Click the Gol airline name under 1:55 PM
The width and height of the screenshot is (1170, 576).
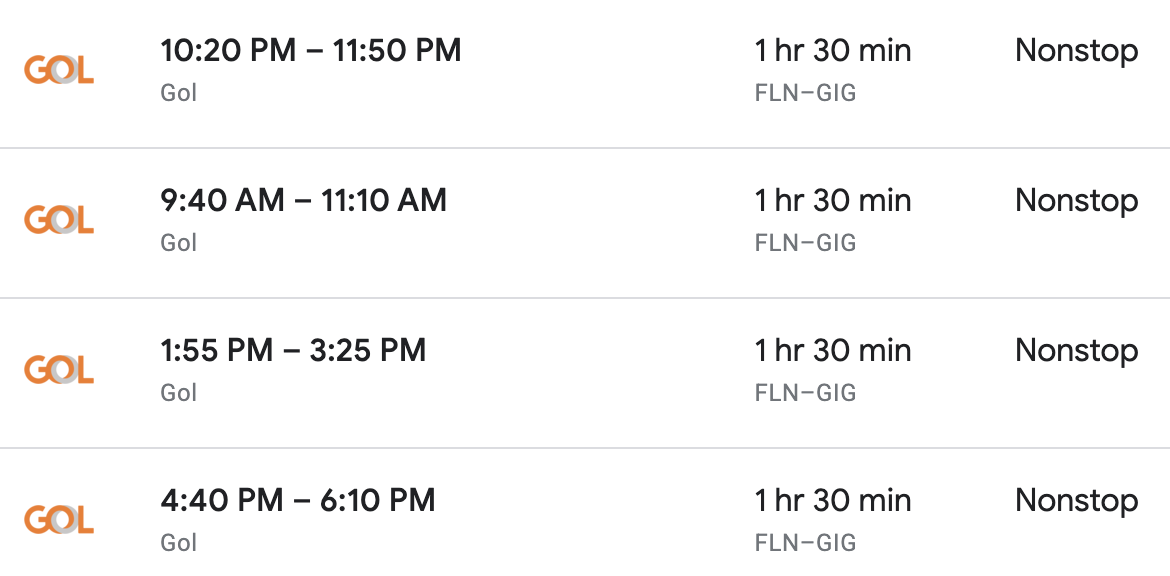[x=179, y=393]
